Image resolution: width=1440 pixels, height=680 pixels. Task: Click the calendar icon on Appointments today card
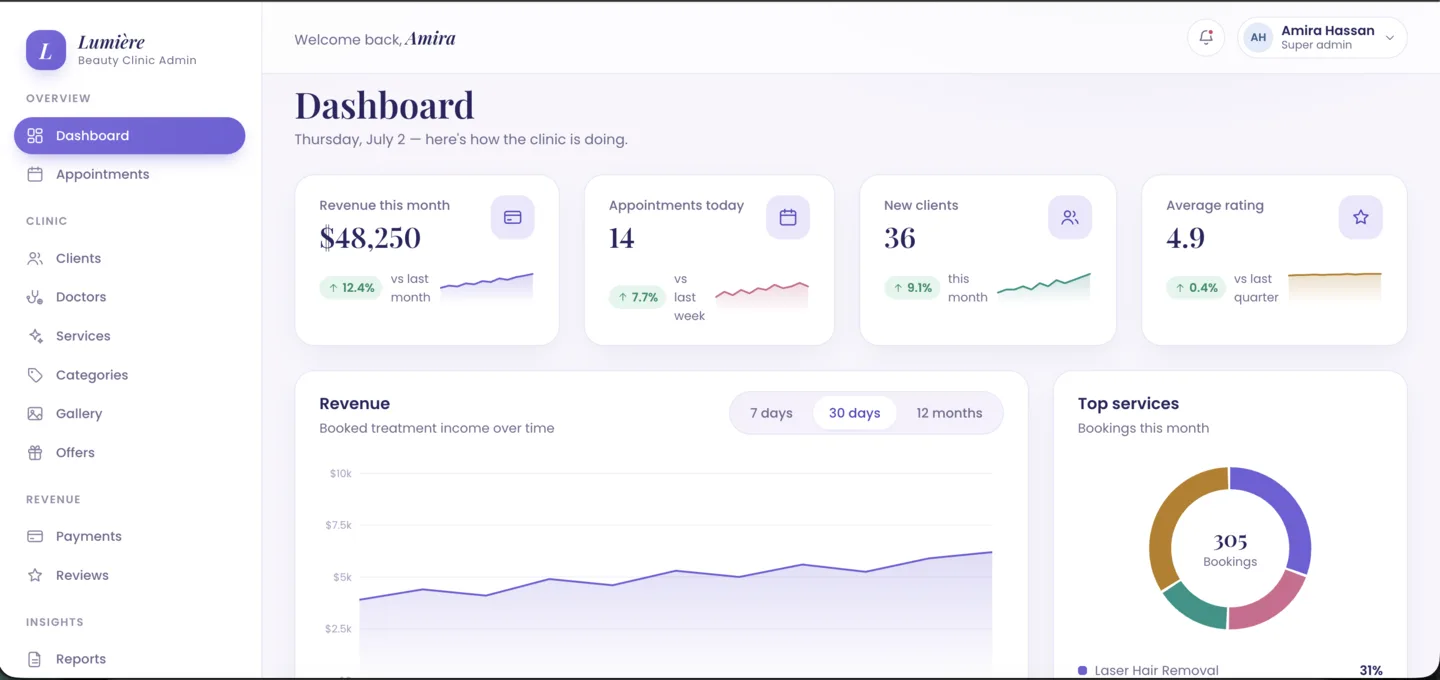coord(788,217)
